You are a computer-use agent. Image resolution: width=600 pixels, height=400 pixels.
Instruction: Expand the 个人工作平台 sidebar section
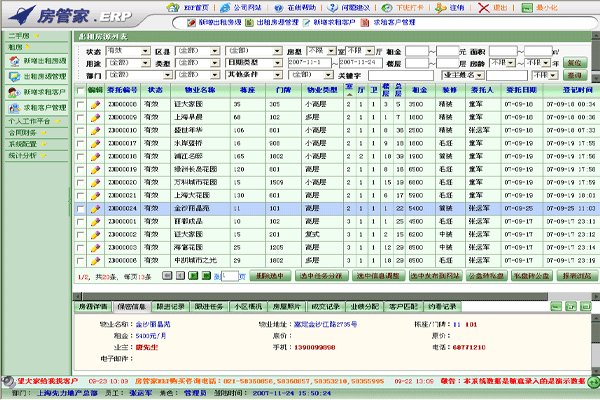pos(34,119)
